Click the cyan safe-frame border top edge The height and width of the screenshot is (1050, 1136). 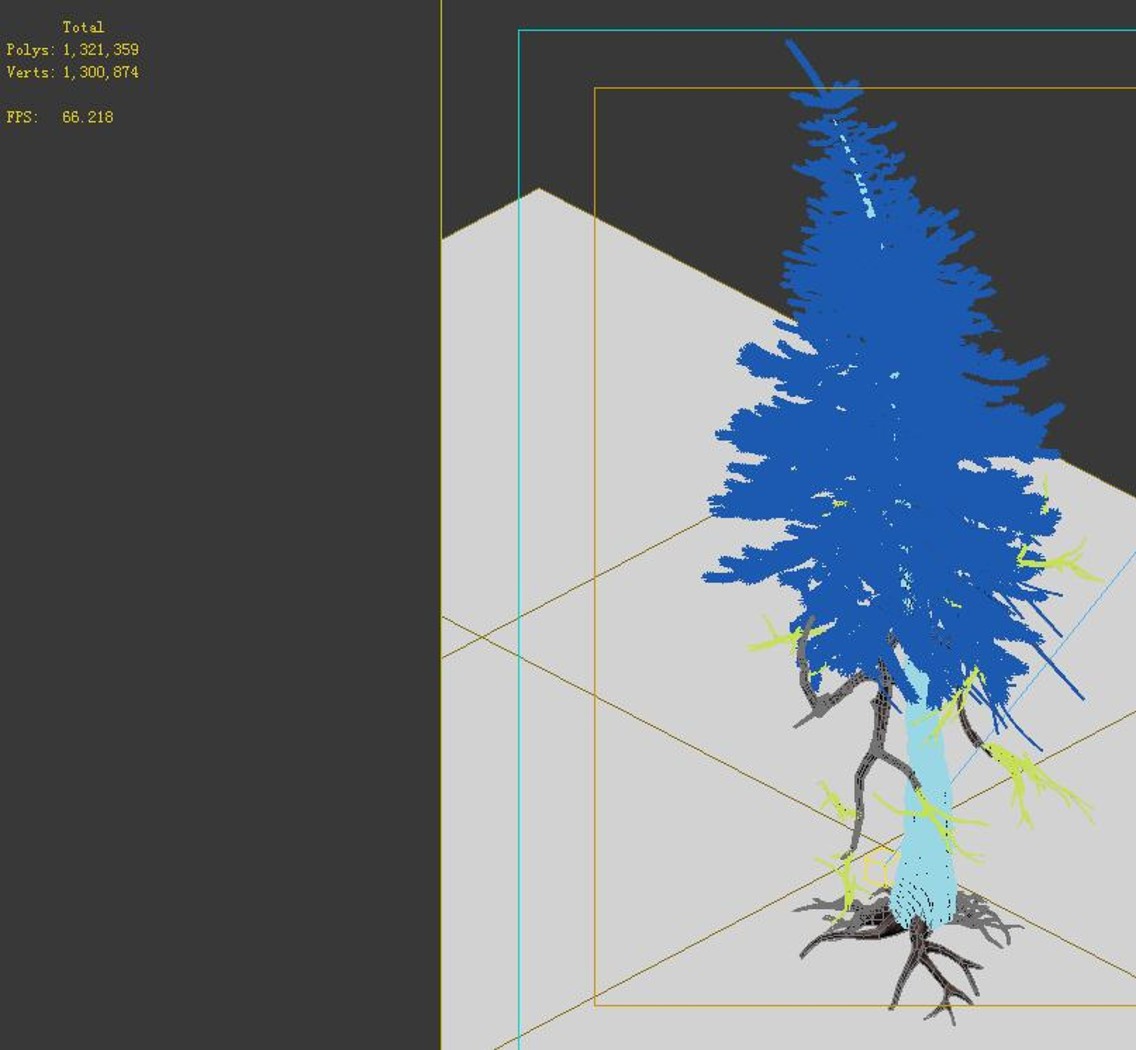tap(826, 30)
